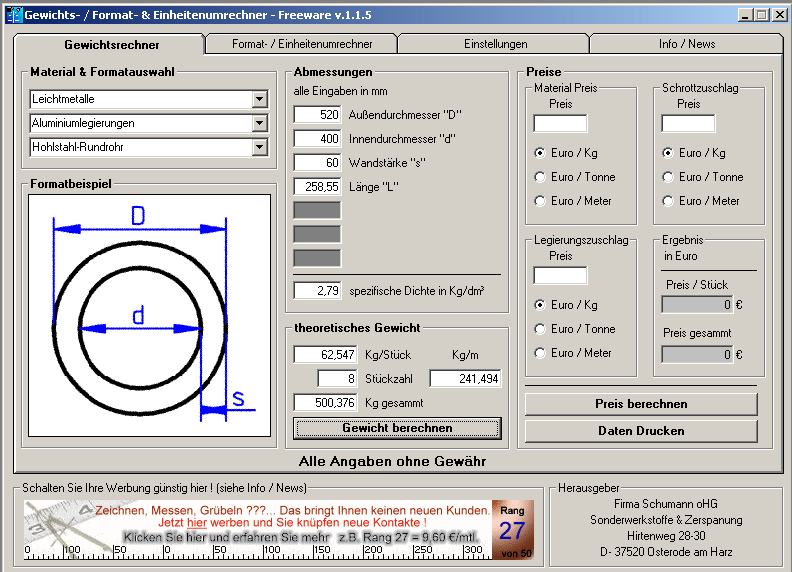Screen dimensions: 792x572
Task: Click the Material Preis input field
Action: click(x=560, y=123)
